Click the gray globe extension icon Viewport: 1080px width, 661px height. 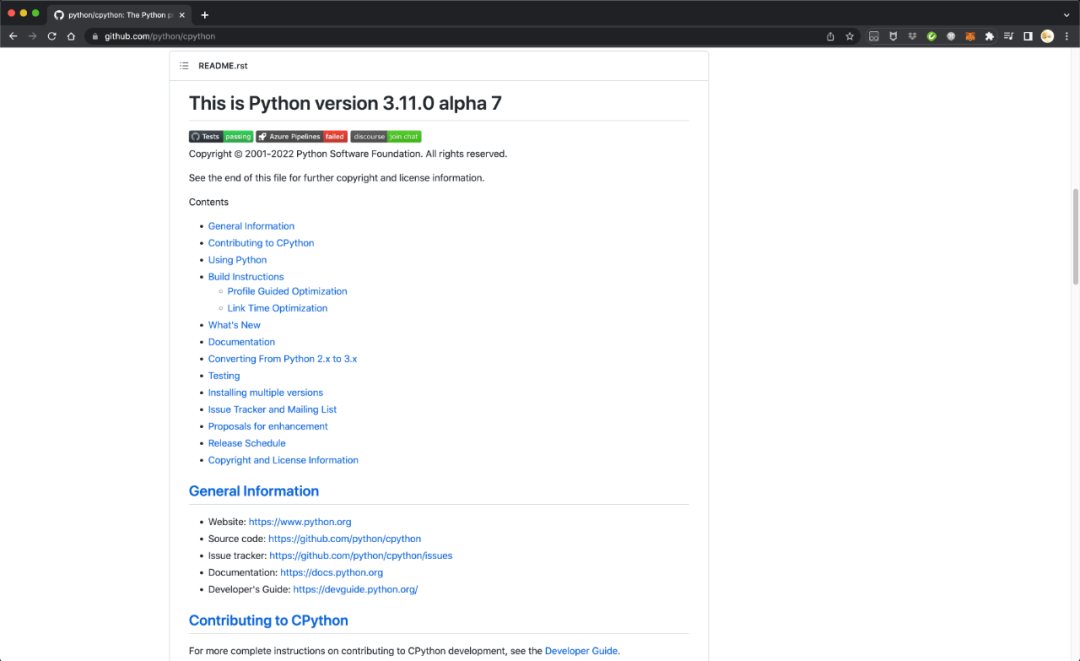pos(951,36)
